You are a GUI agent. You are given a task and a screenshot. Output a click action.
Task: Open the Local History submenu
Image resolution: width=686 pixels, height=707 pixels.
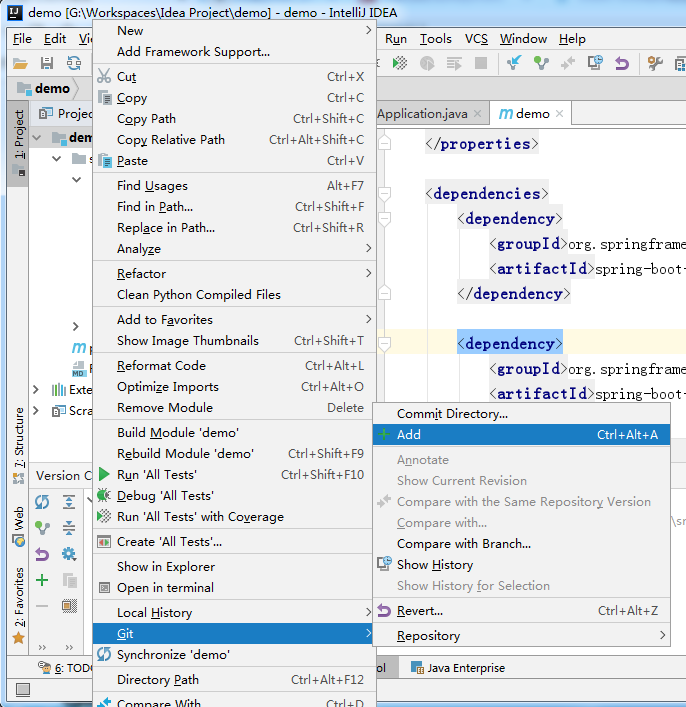(234, 612)
